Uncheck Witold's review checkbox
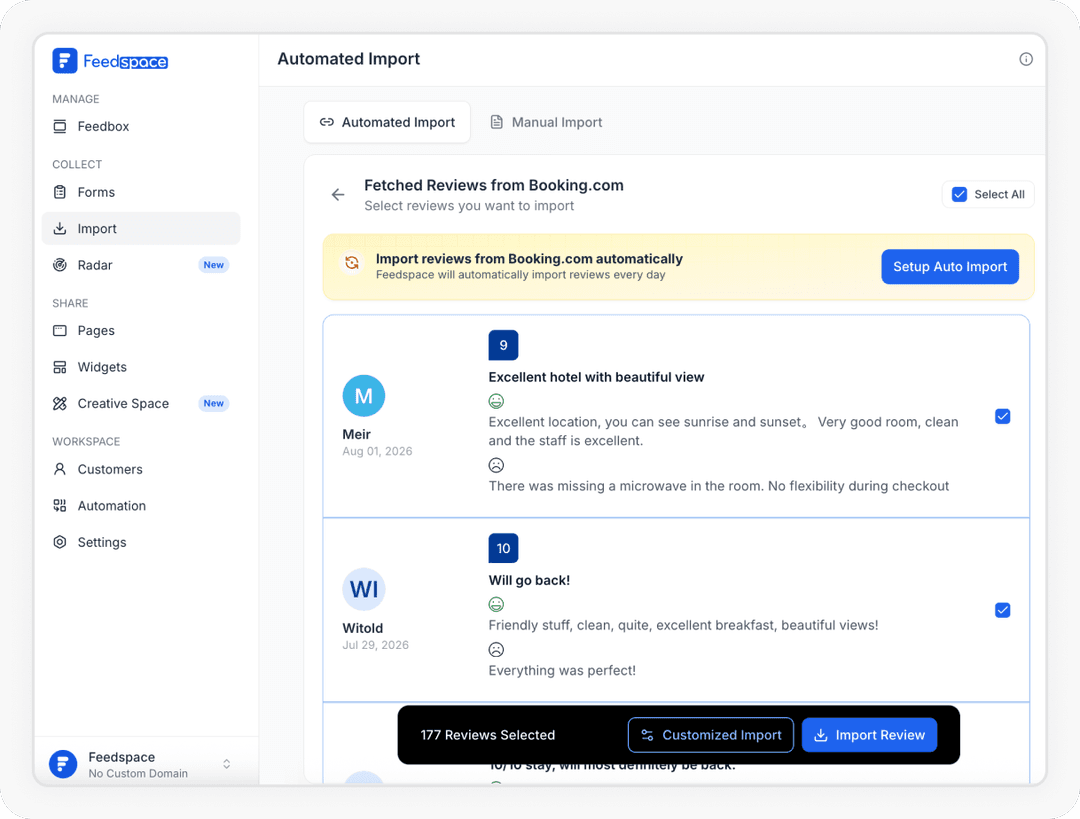The image size is (1080, 819). [1002, 610]
